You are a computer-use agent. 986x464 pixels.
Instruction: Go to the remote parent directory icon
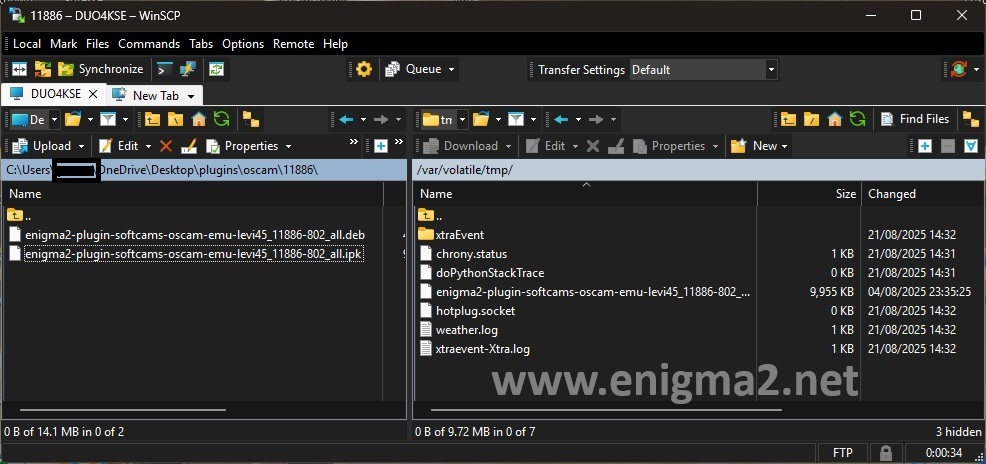[789, 119]
